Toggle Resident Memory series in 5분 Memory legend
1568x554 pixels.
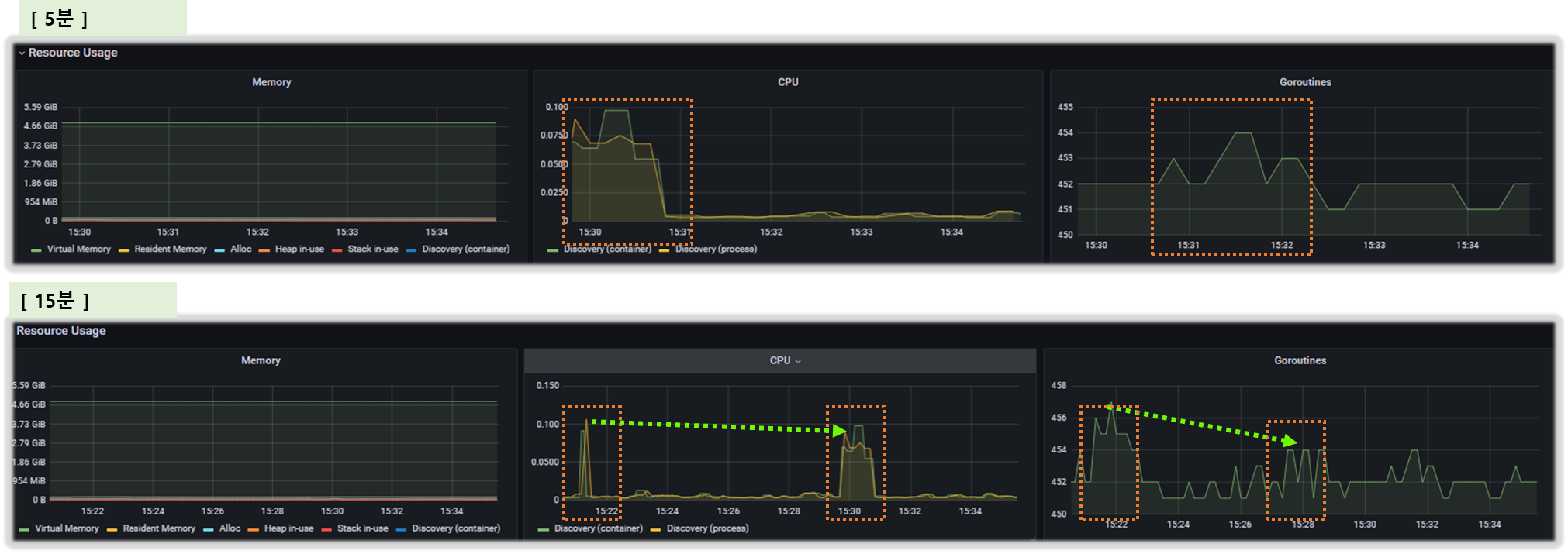click(x=171, y=249)
